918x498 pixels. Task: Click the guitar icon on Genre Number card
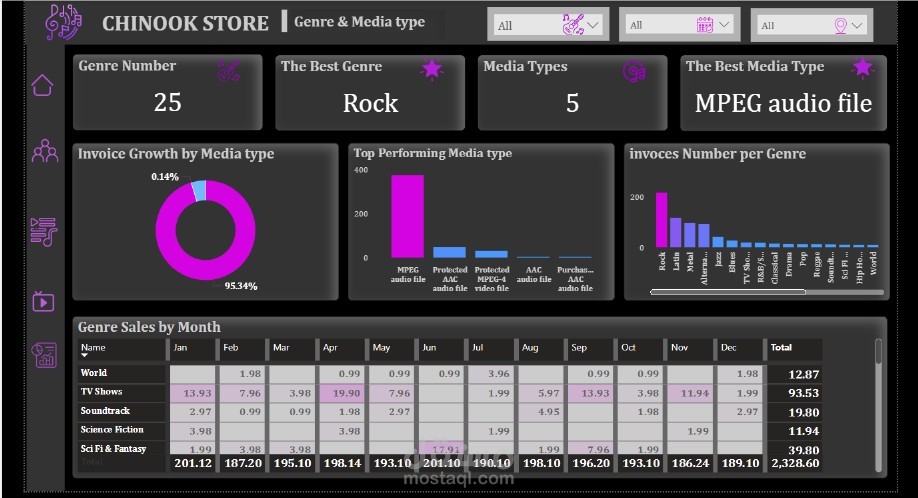pyautogui.click(x=228, y=71)
